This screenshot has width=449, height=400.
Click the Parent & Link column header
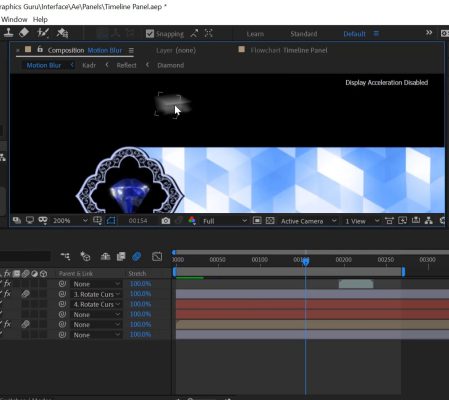(76, 274)
